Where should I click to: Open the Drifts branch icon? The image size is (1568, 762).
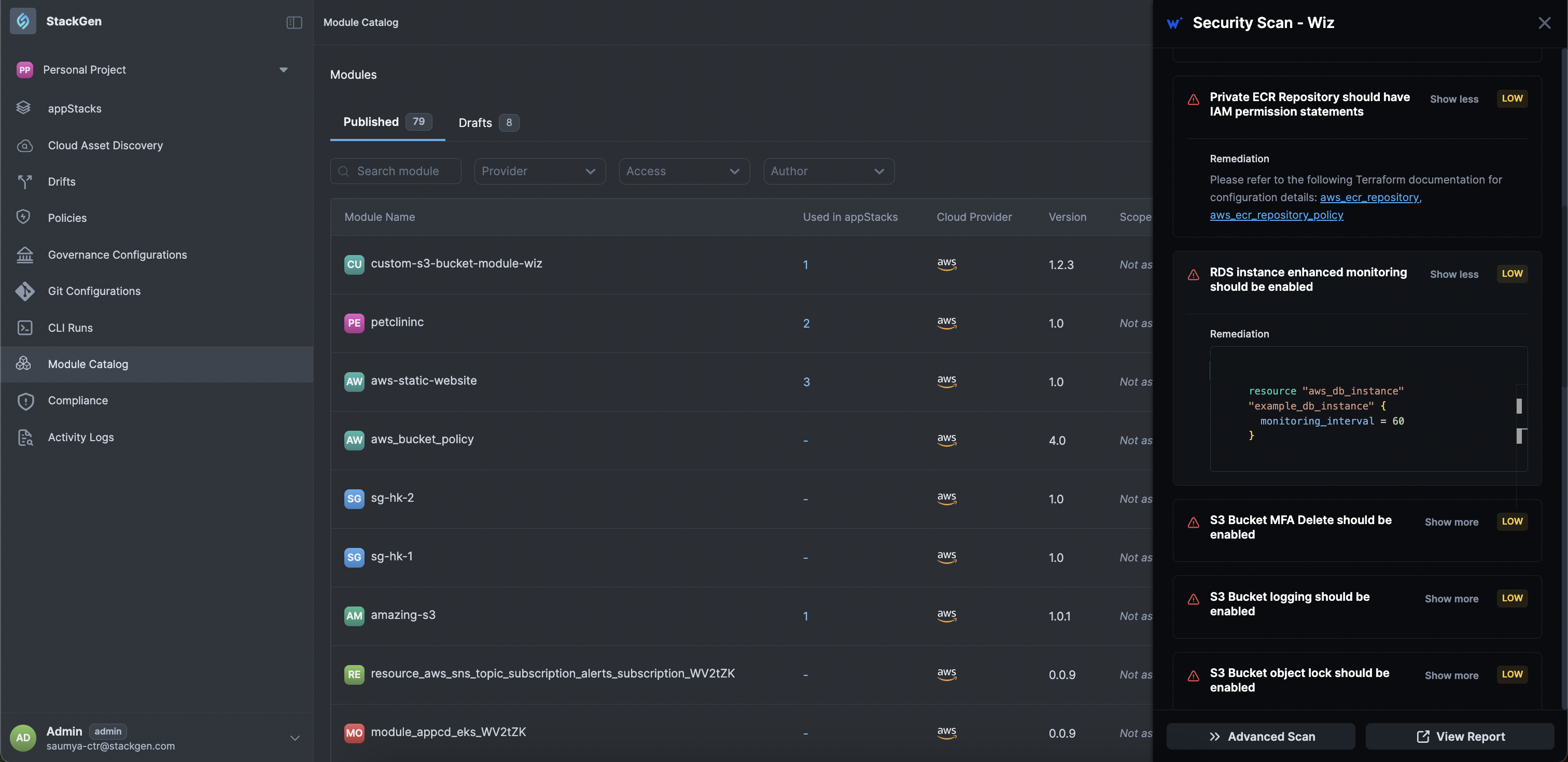[x=24, y=181]
